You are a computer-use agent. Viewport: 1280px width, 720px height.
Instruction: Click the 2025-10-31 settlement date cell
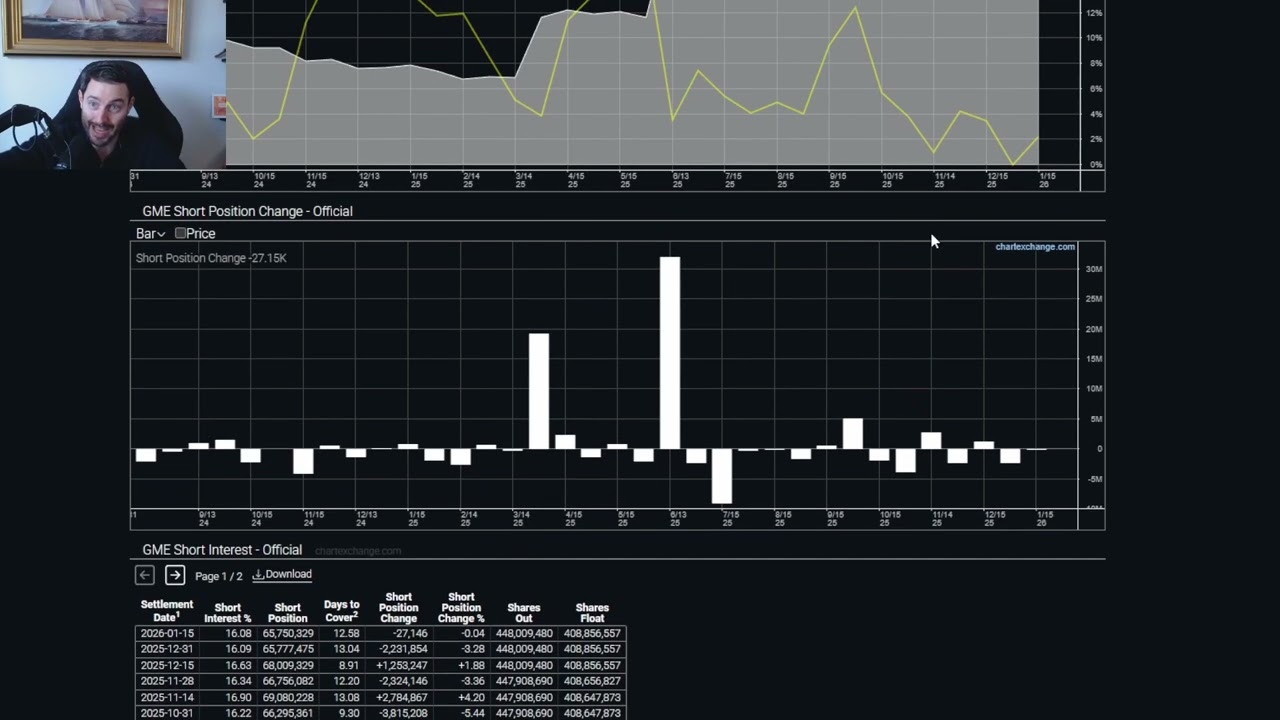pyautogui.click(x=167, y=713)
